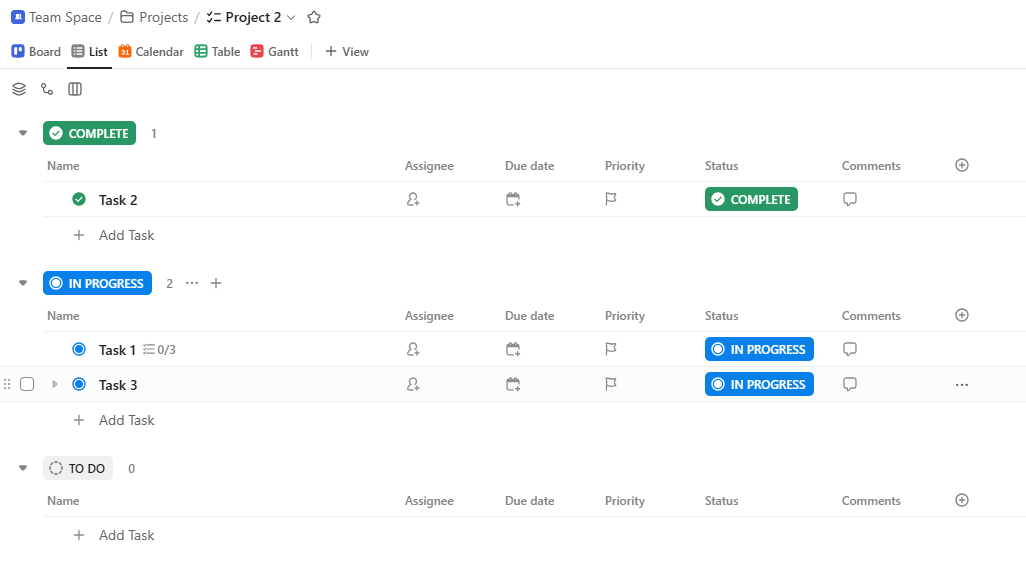Open comments icon for Task 2
This screenshot has width=1026, height=572.
coord(850,200)
